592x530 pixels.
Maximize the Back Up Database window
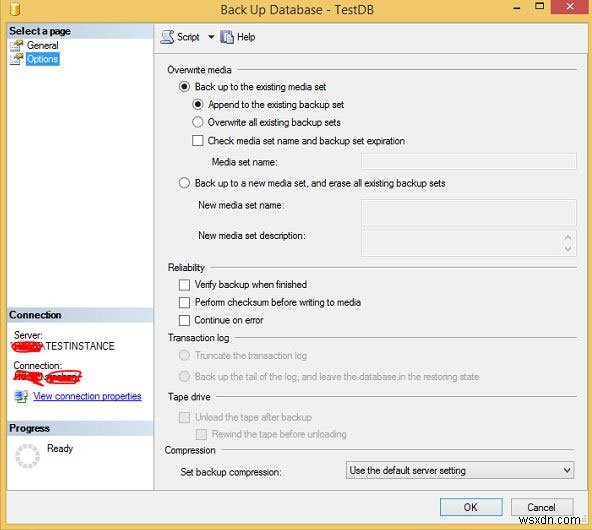tap(540, 6)
